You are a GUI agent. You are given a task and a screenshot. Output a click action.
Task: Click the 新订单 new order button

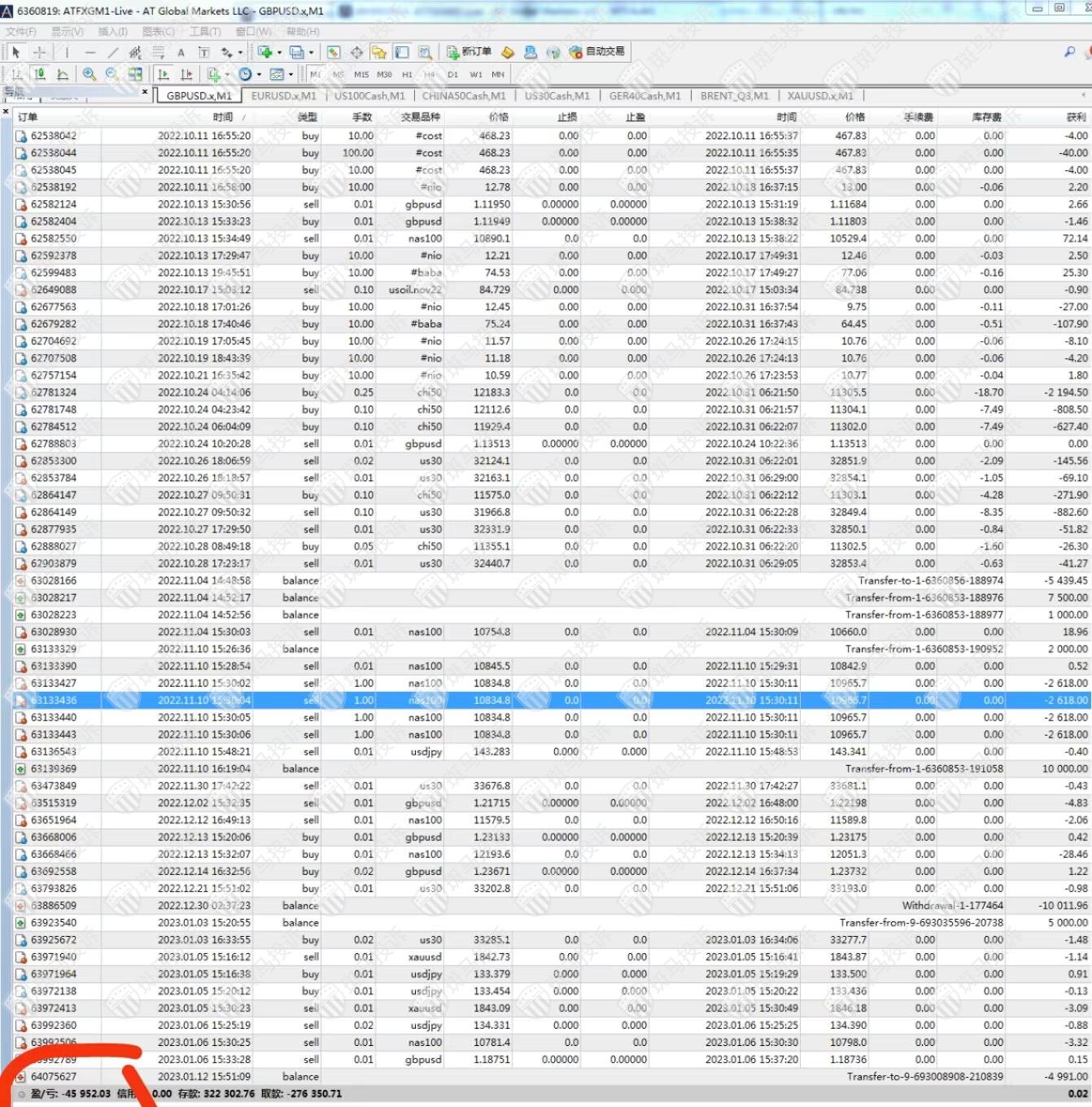[x=469, y=52]
